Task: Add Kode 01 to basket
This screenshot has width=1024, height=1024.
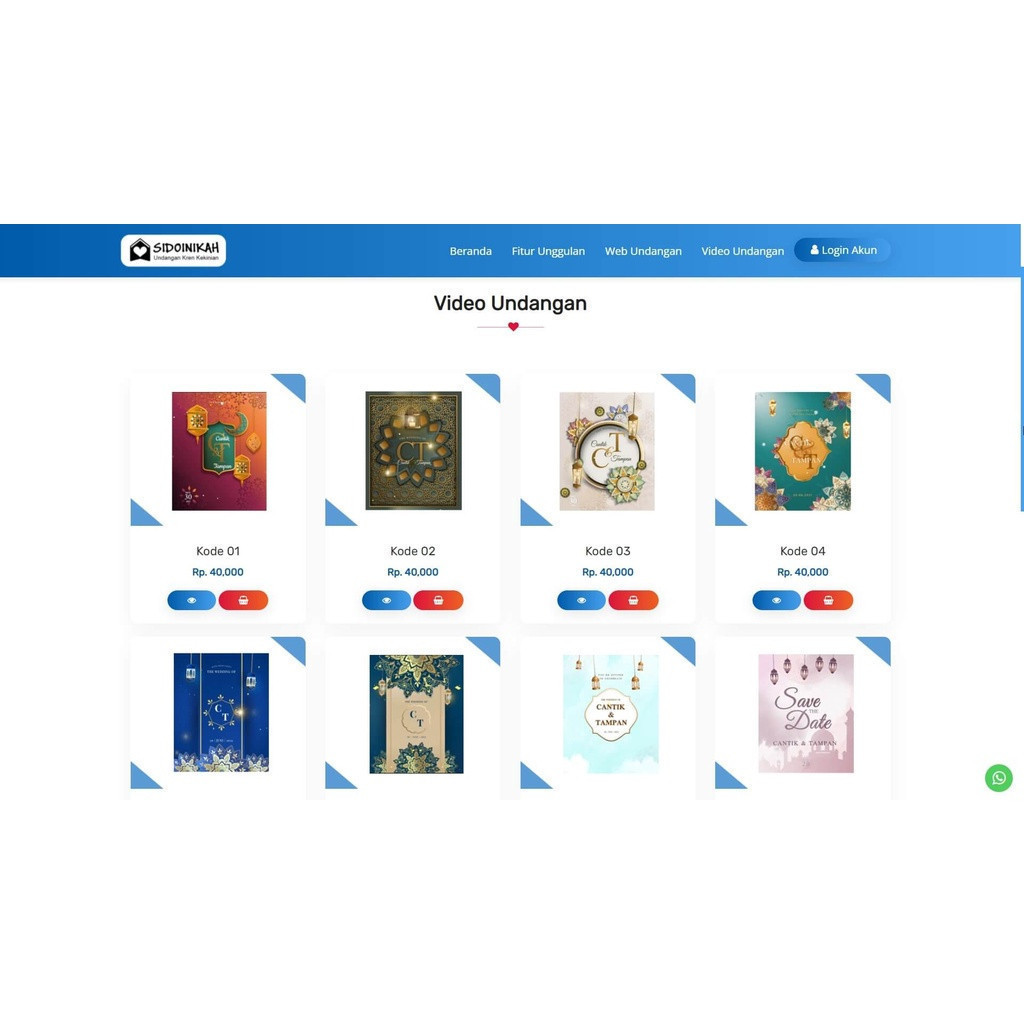Action: click(243, 600)
